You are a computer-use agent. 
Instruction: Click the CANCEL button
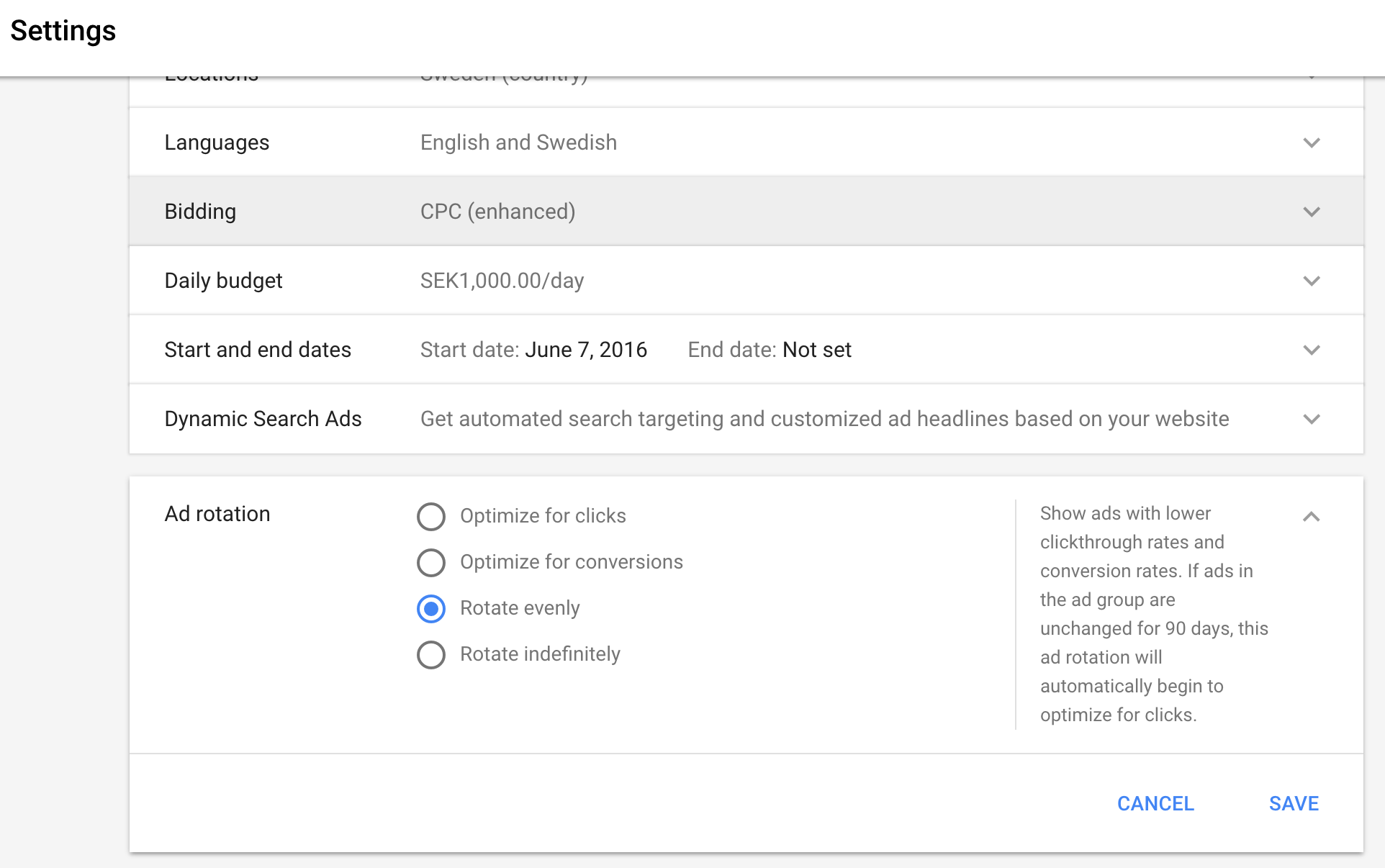click(1155, 803)
